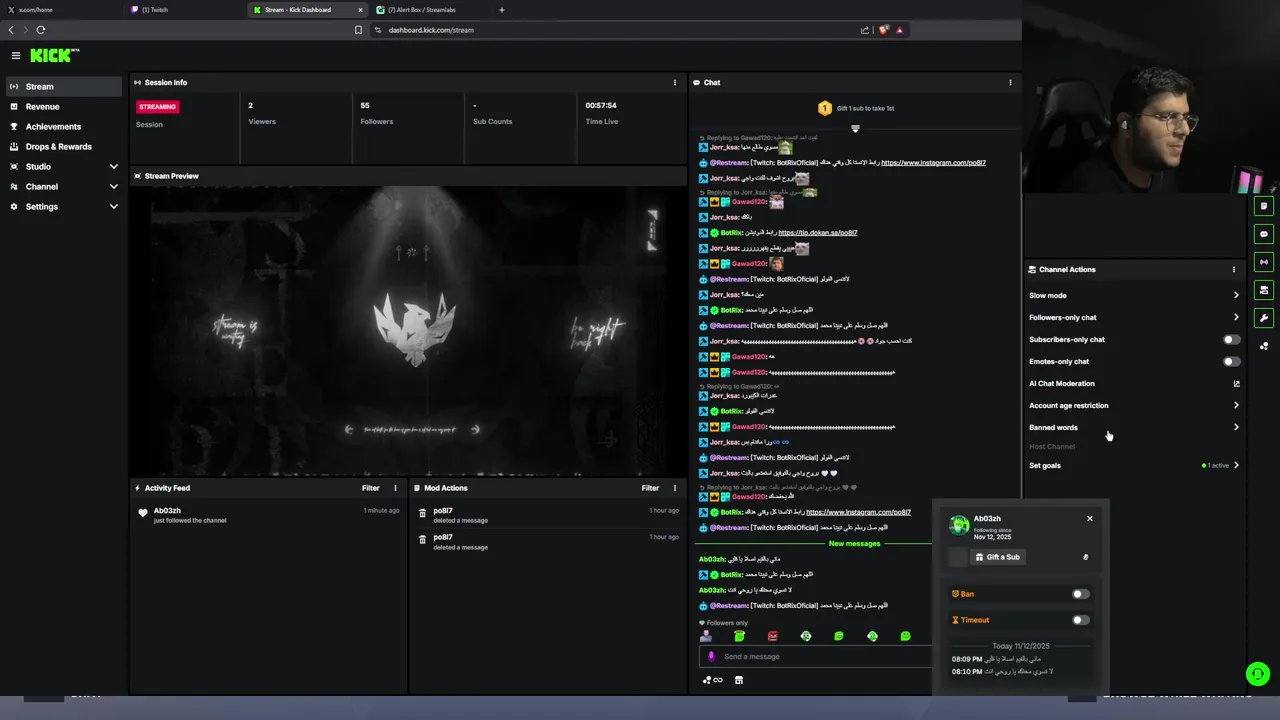Click the wrench tools icon in right rail
The image size is (1280, 720).
pyautogui.click(x=1264, y=318)
